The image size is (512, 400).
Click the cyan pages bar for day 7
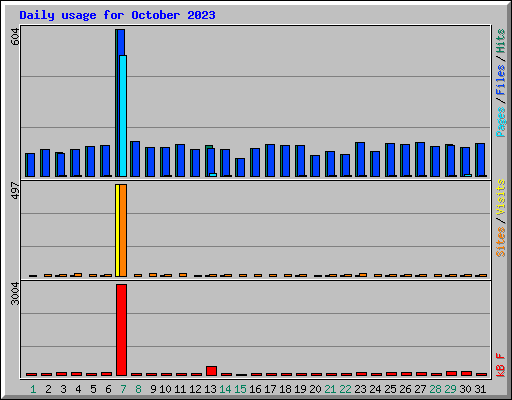[x=123, y=116]
